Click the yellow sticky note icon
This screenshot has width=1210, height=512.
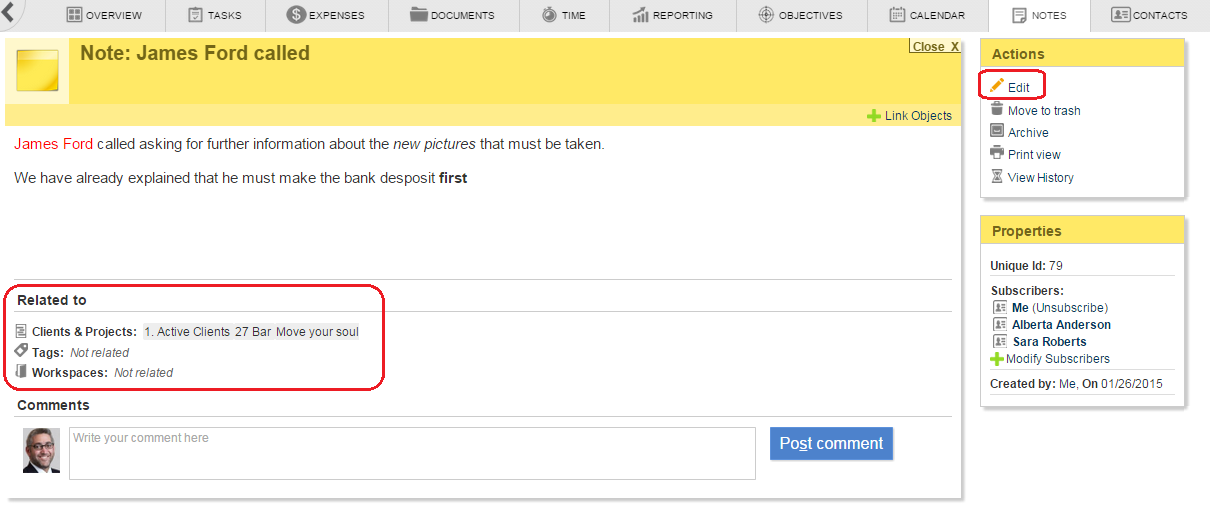[x=37, y=70]
